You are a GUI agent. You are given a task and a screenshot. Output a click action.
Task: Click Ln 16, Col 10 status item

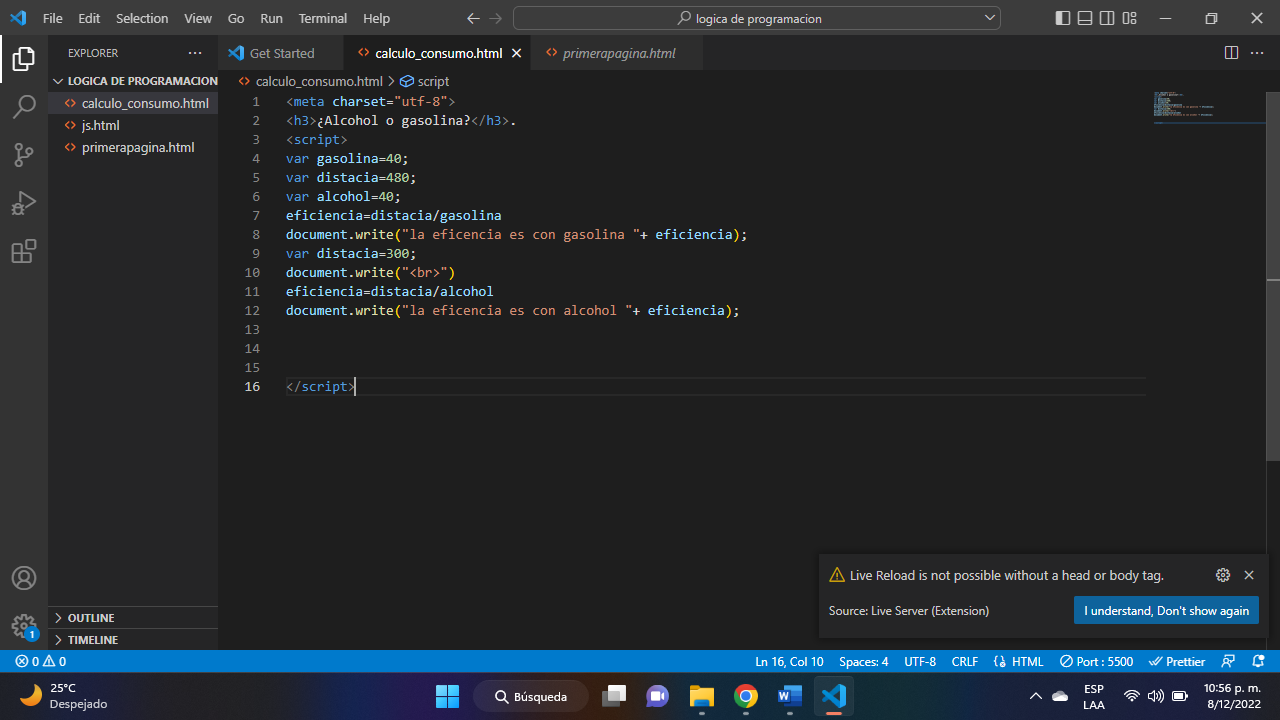tap(790, 661)
